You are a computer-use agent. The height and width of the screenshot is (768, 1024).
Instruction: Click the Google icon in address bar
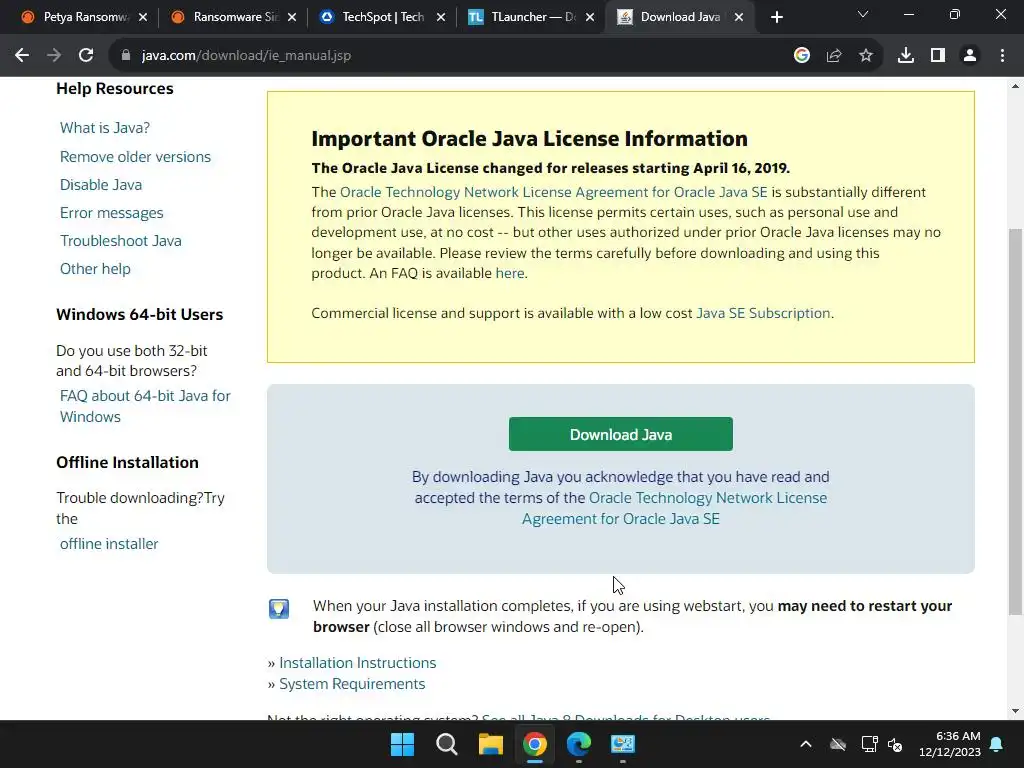click(801, 56)
